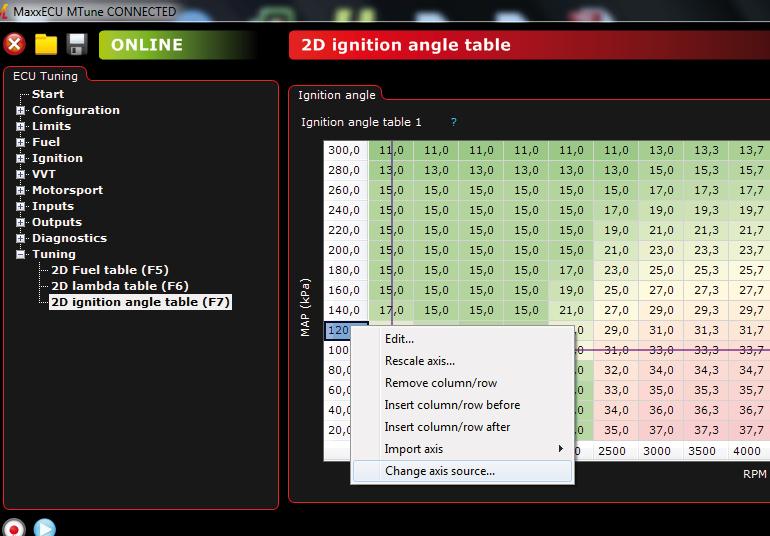This screenshot has width=770, height=536.
Task: Select cell 15,3 in the 280,0 row
Action: point(706,170)
